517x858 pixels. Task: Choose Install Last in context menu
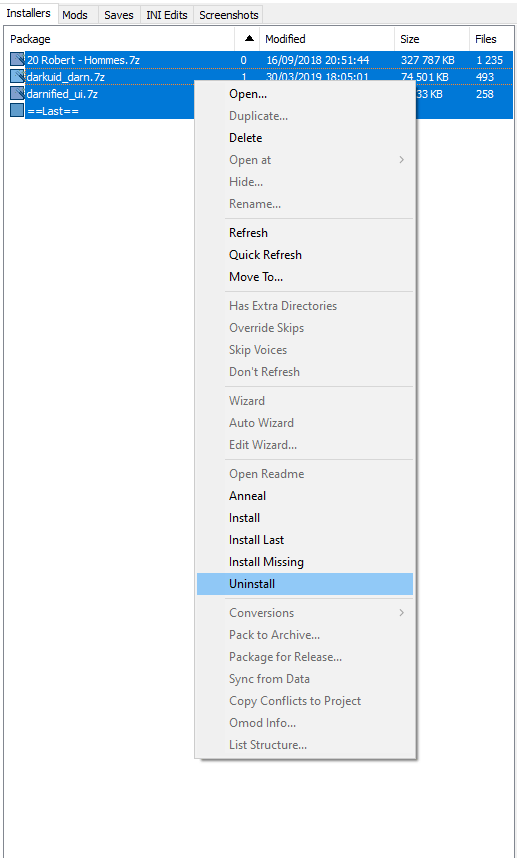pos(305,540)
